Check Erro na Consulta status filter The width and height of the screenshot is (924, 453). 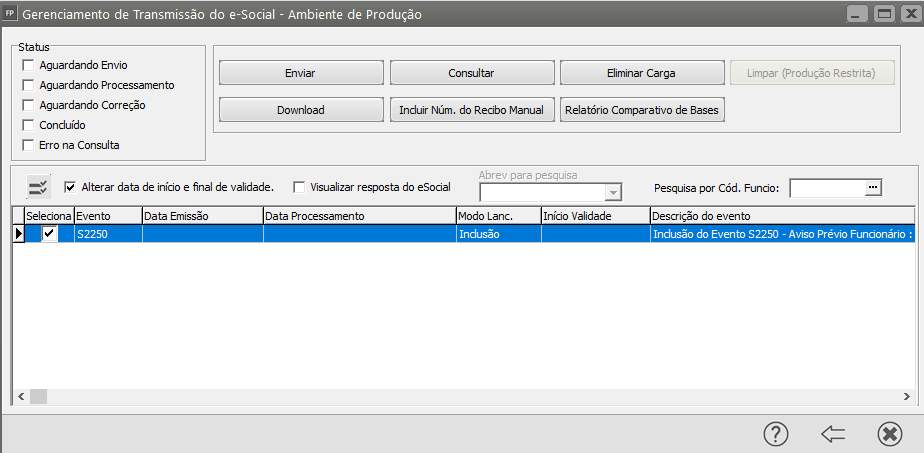(28, 145)
